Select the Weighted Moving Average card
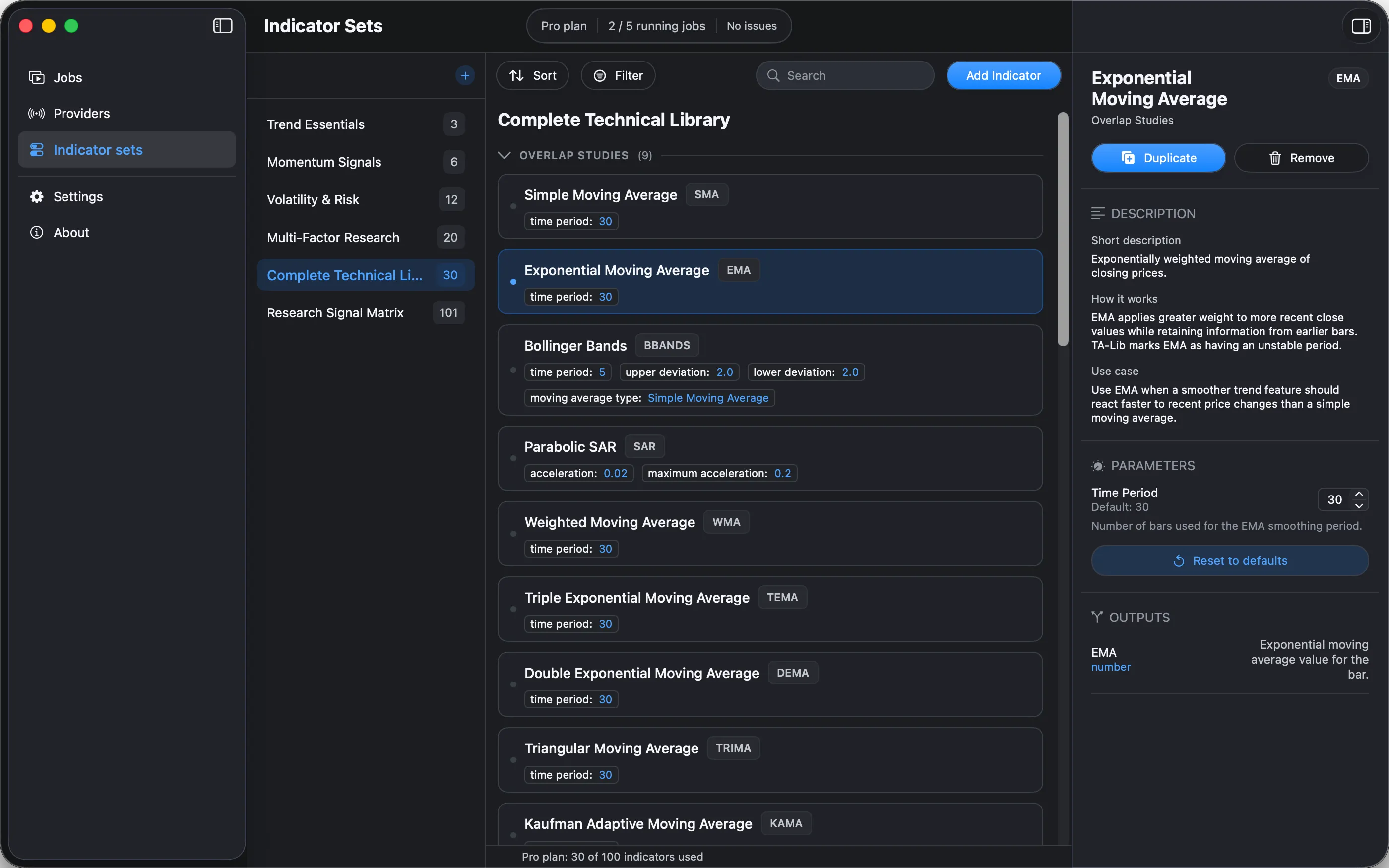The width and height of the screenshot is (1389, 868). pyautogui.click(x=770, y=534)
